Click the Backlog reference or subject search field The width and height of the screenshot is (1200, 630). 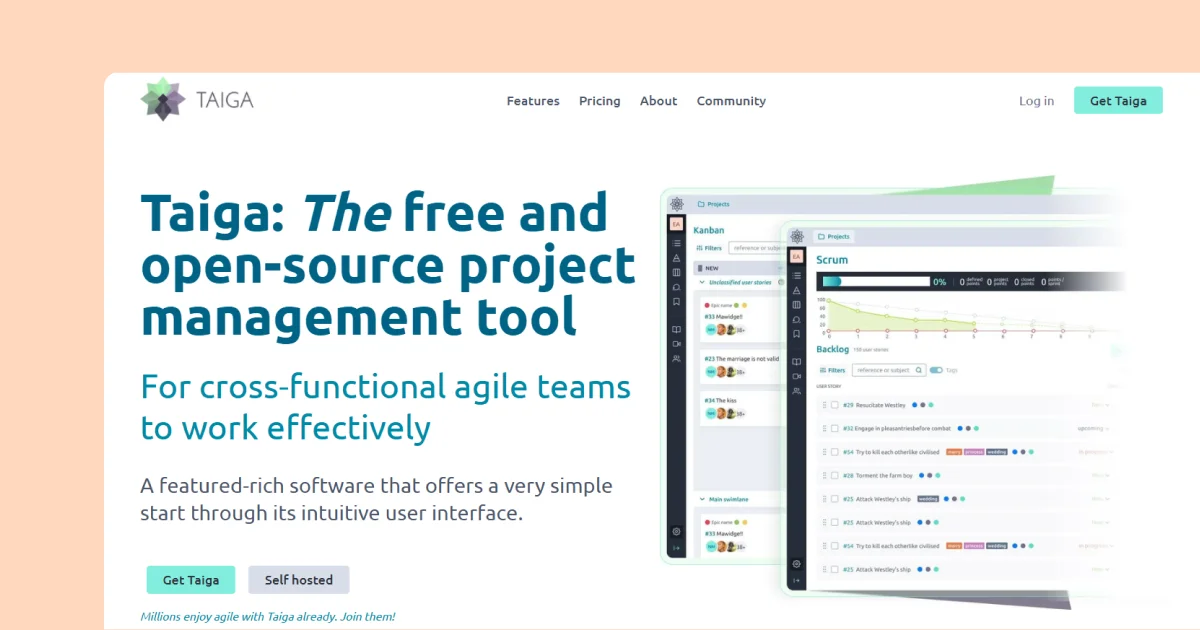pyautogui.click(x=889, y=370)
